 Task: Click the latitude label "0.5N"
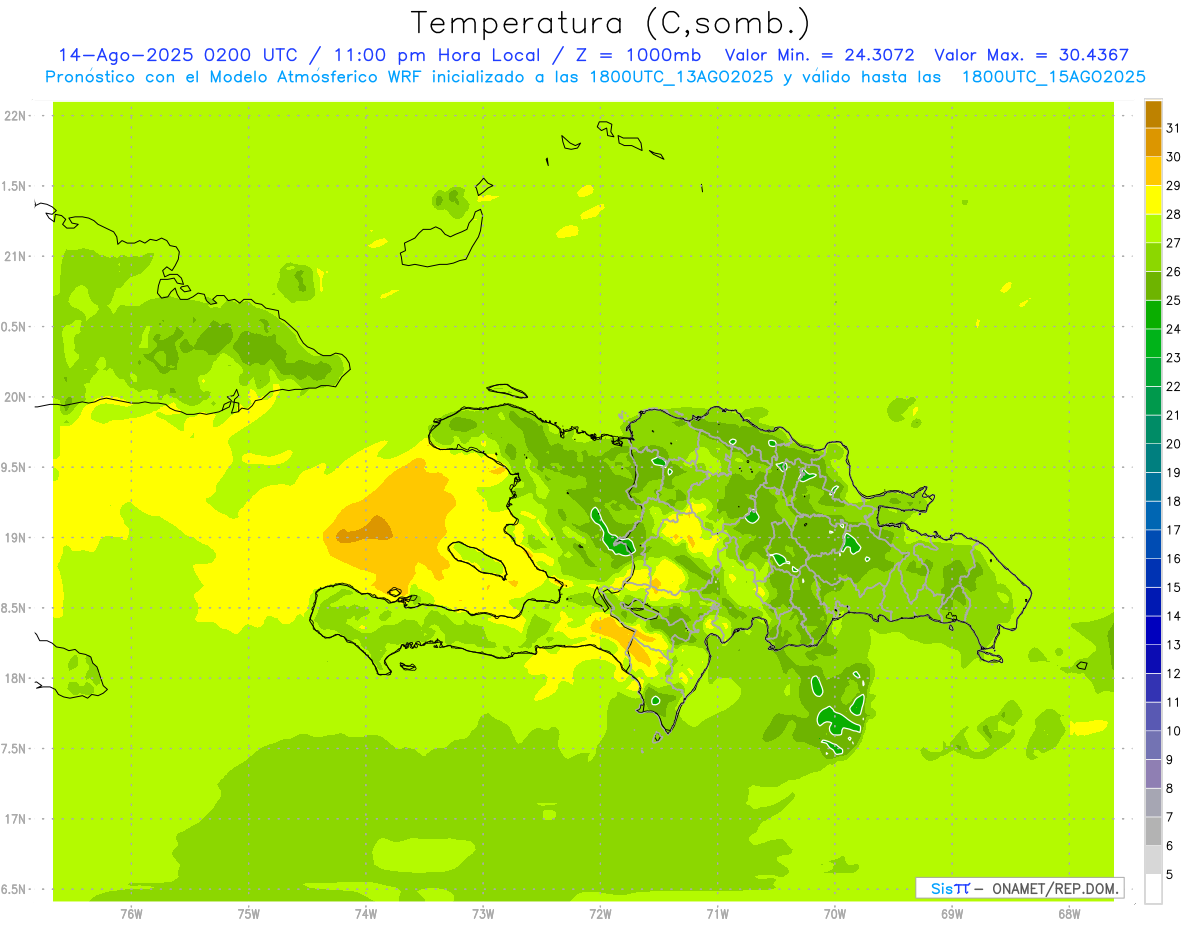(x=14, y=327)
